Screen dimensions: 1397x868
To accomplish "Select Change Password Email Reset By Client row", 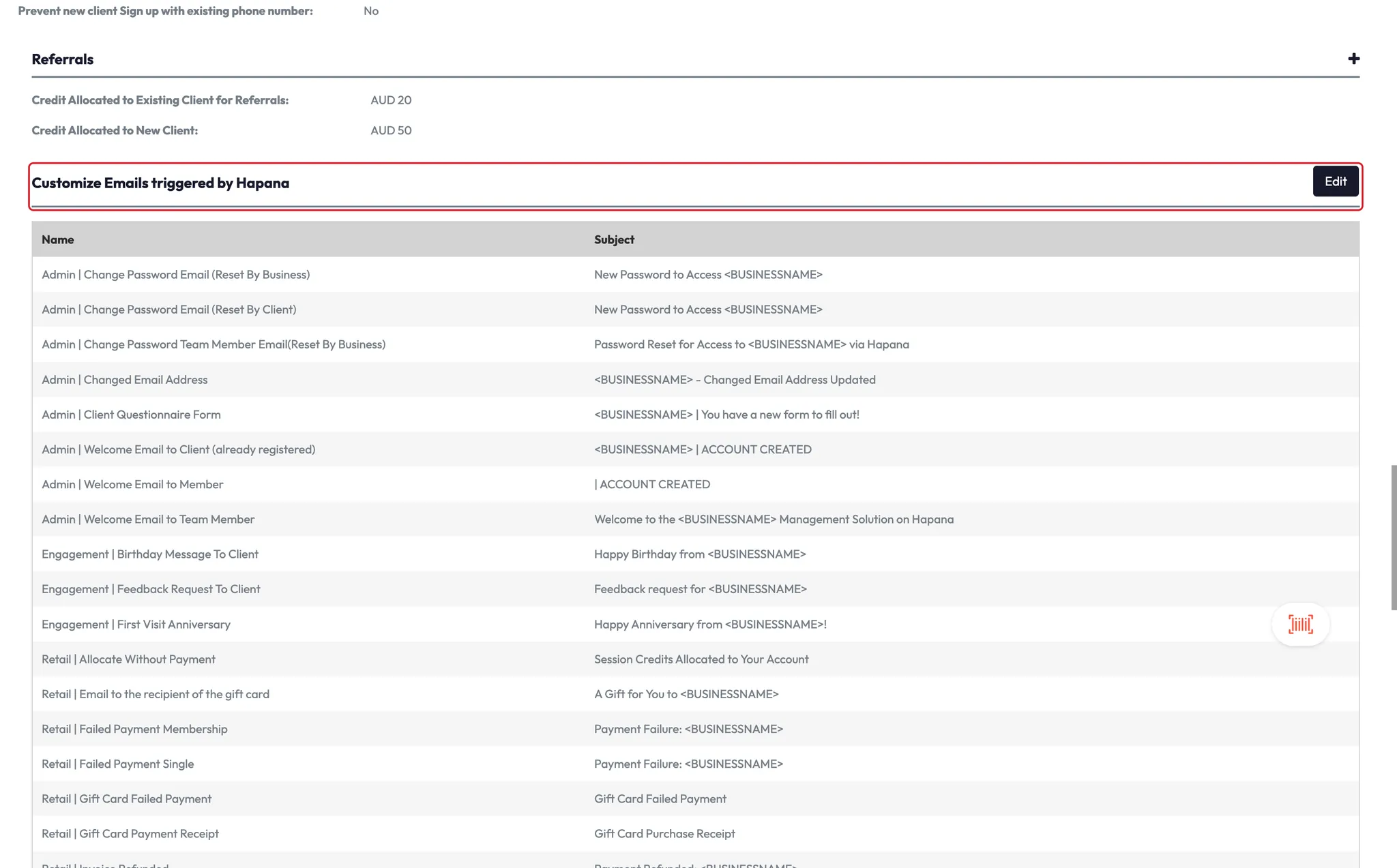I will click(x=169, y=310).
